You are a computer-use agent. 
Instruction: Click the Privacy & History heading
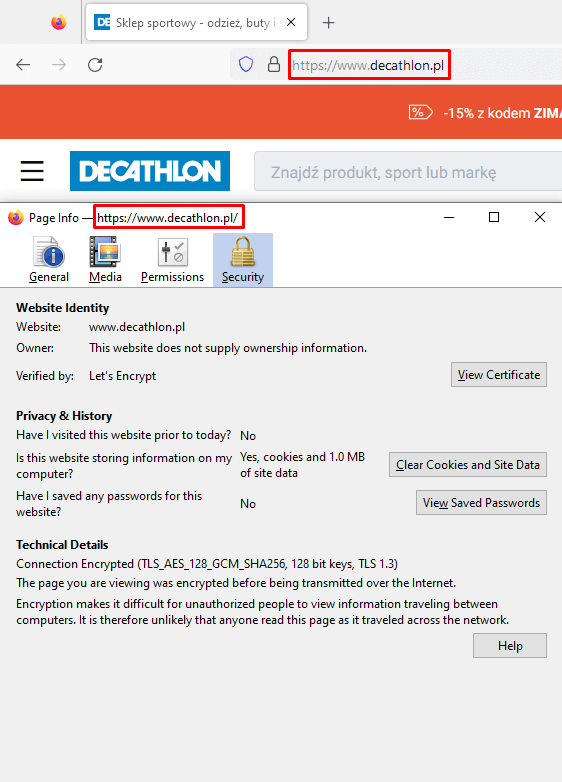point(64,415)
